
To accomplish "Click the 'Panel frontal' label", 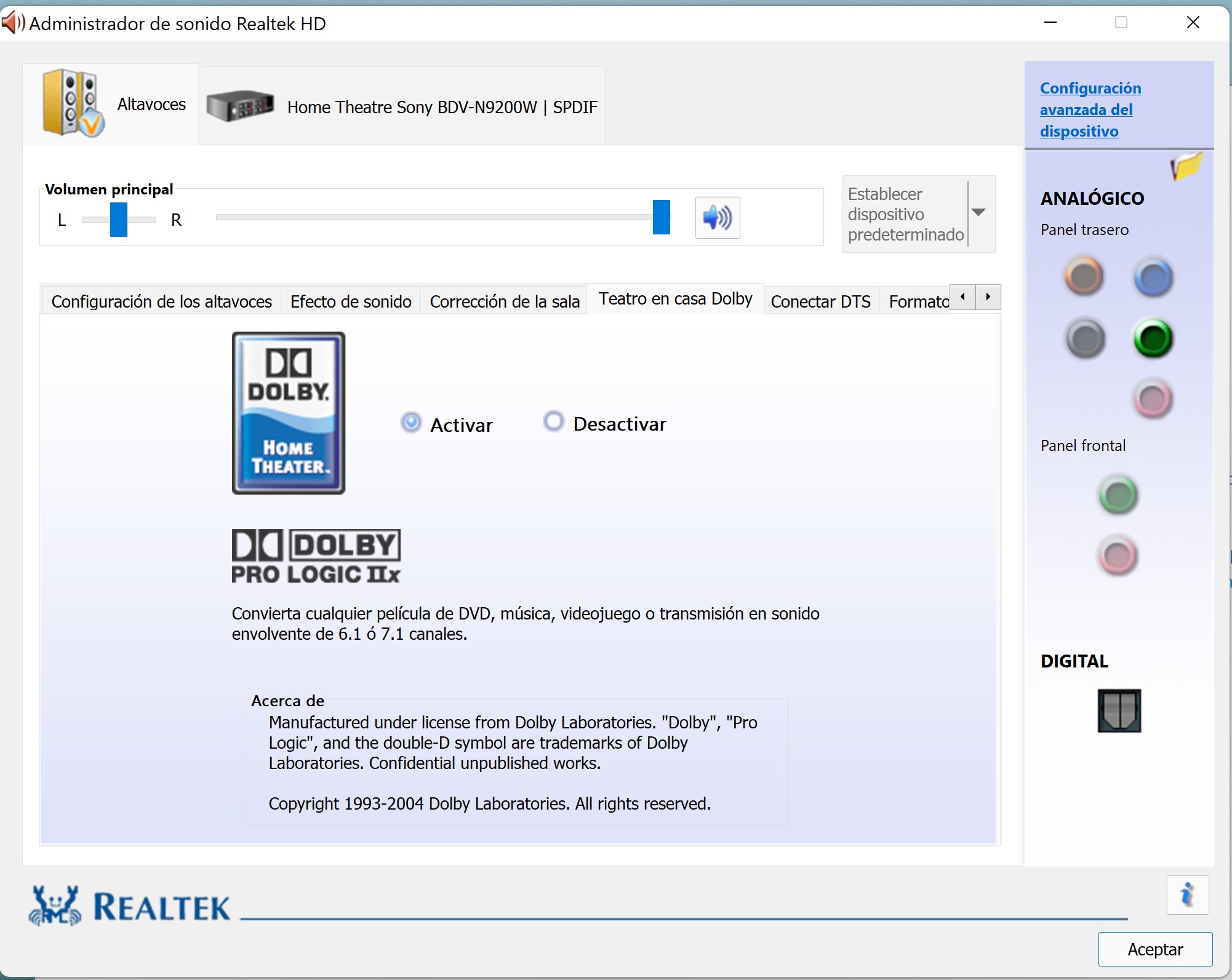I will [1083, 445].
